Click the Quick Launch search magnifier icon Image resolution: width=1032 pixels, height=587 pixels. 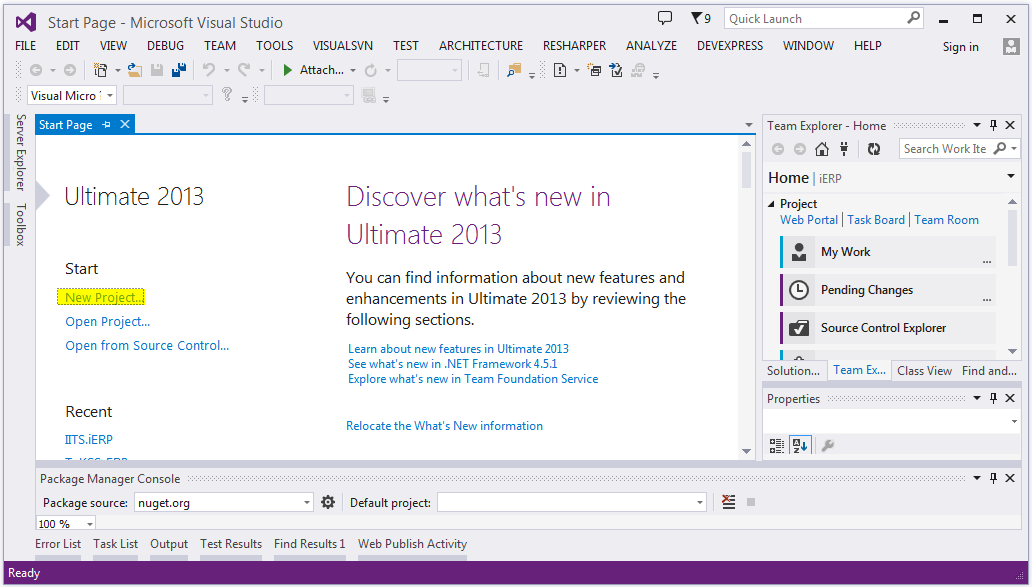(914, 18)
